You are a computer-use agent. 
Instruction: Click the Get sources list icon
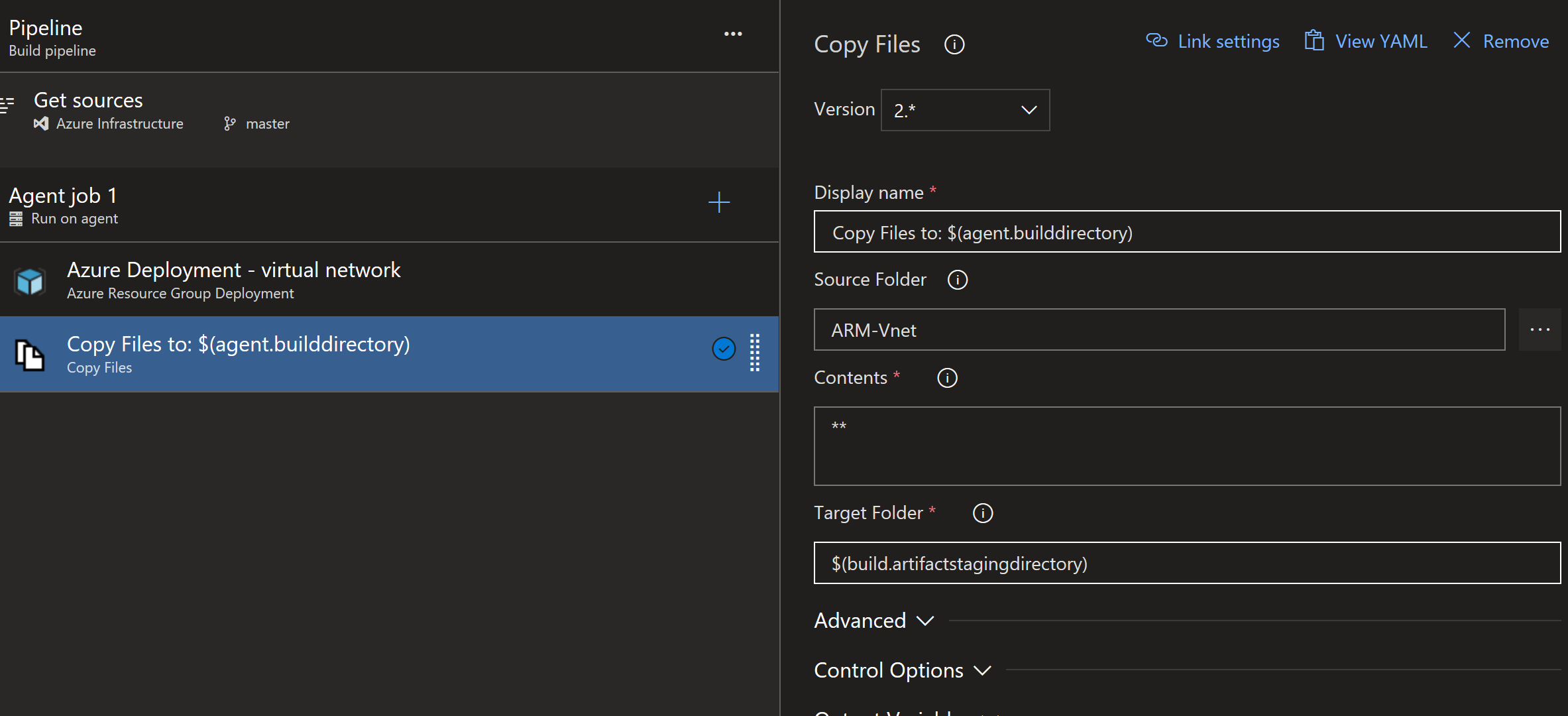pyautogui.click(x=7, y=105)
